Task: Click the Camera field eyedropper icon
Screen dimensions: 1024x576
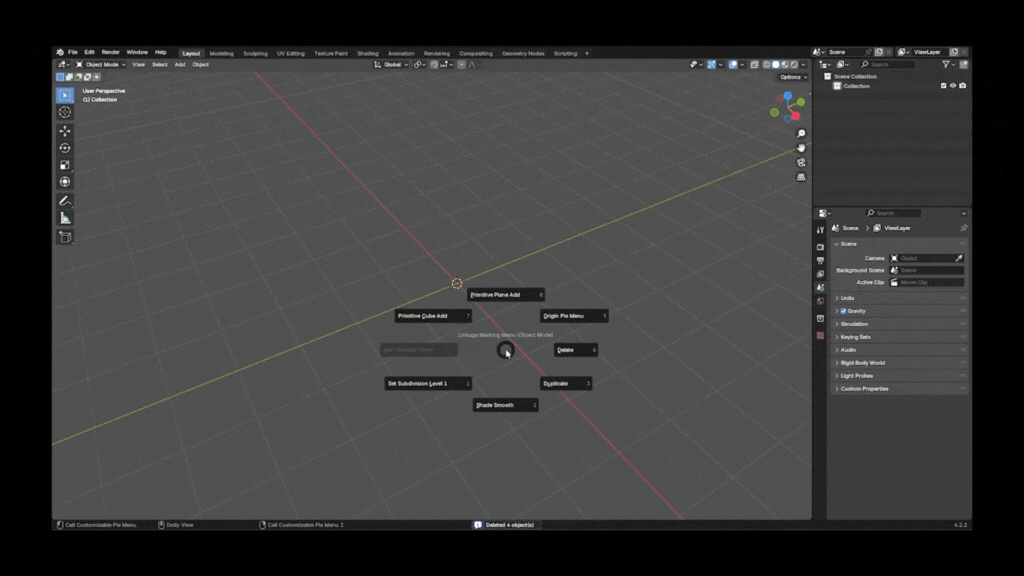Action: [959, 259]
